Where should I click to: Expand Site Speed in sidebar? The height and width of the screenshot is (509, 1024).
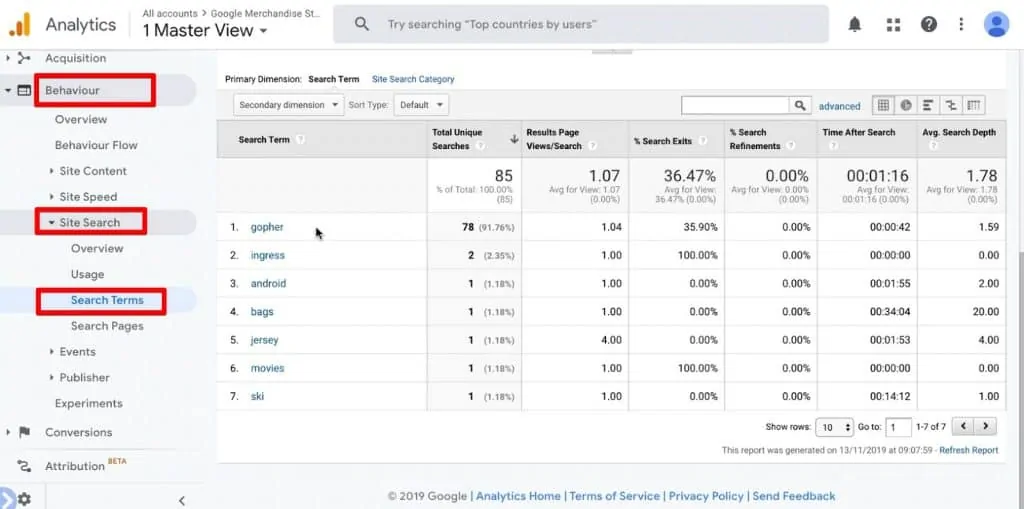52,197
